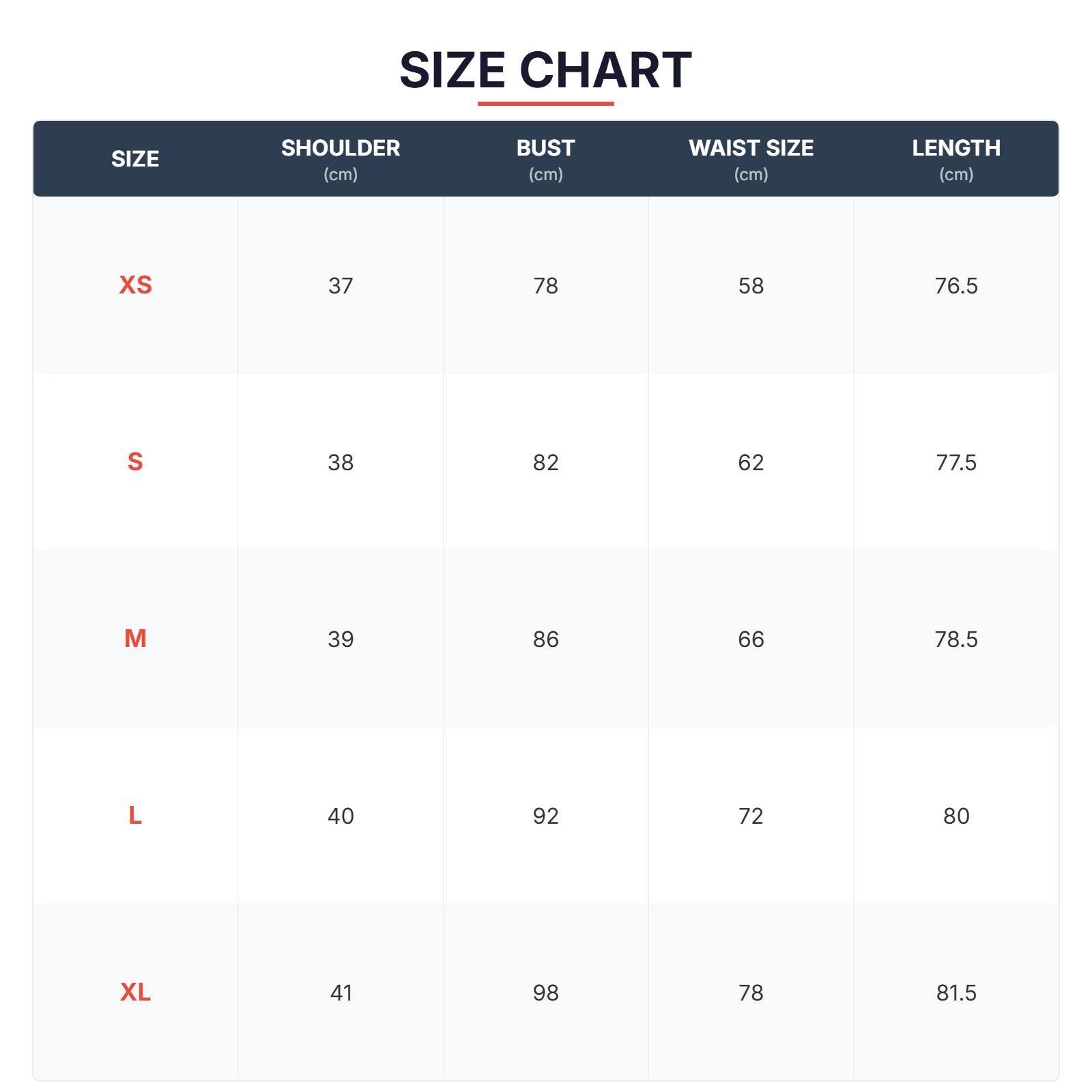Click the L bust value 92
This screenshot has height=1092, width=1092.
545,816
